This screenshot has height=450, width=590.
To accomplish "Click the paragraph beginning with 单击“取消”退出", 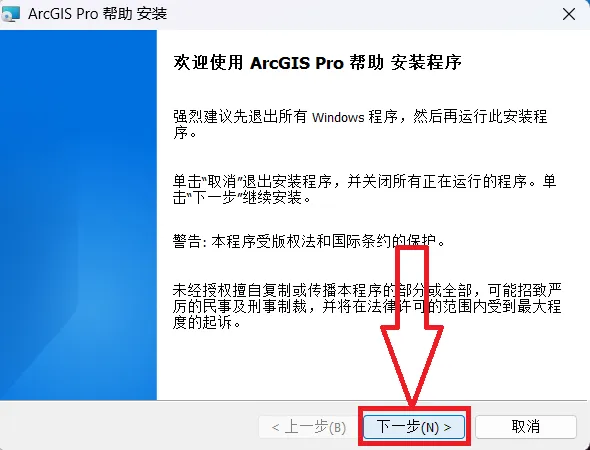I will [364, 189].
